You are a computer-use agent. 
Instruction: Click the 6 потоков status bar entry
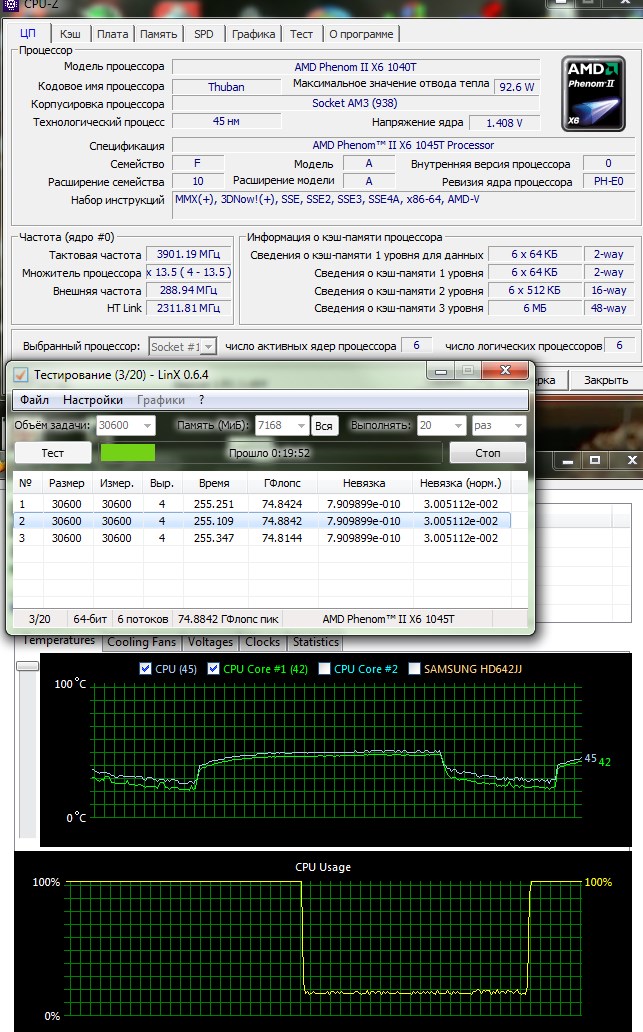tap(142, 619)
